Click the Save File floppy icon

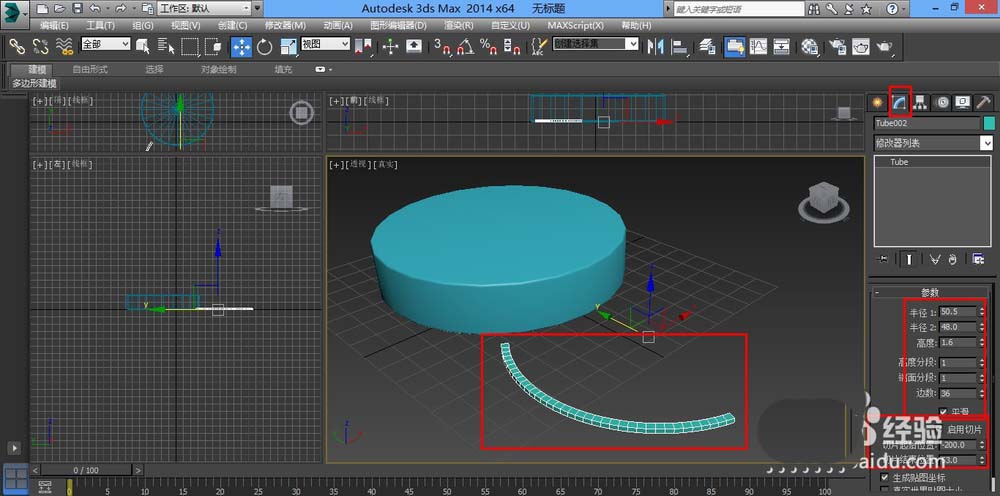tap(77, 9)
